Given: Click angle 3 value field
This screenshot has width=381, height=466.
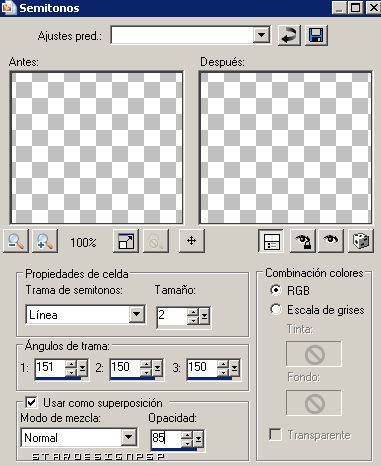Looking at the screenshot, I should pos(202,367).
